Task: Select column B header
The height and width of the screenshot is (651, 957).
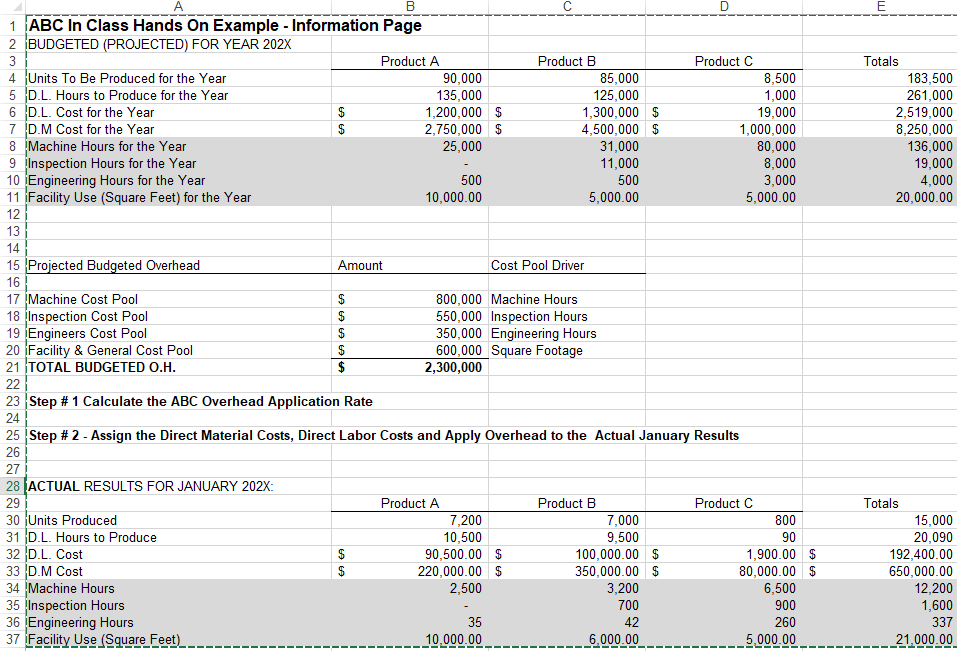Action: (x=410, y=7)
